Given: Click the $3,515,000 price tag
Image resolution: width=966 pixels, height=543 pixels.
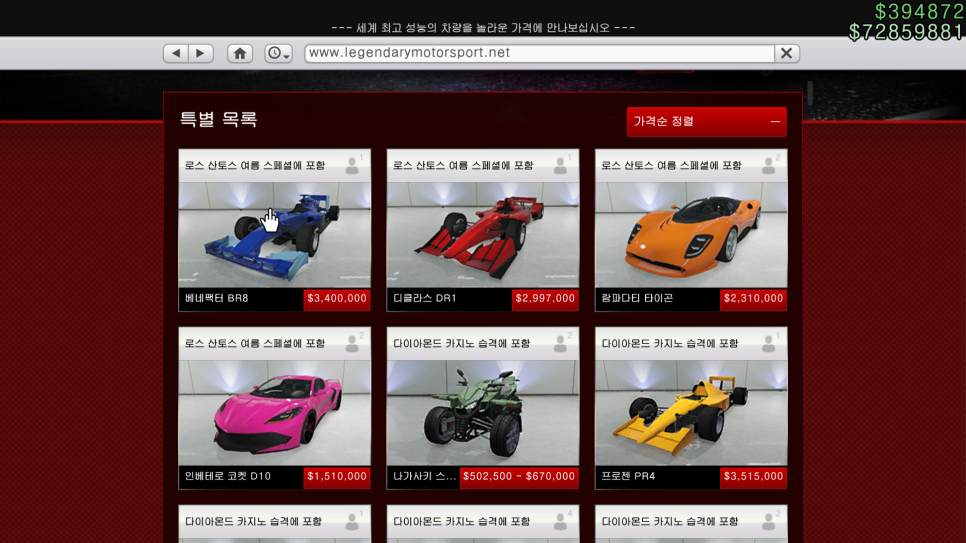Looking at the screenshot, I should (753, 476).
